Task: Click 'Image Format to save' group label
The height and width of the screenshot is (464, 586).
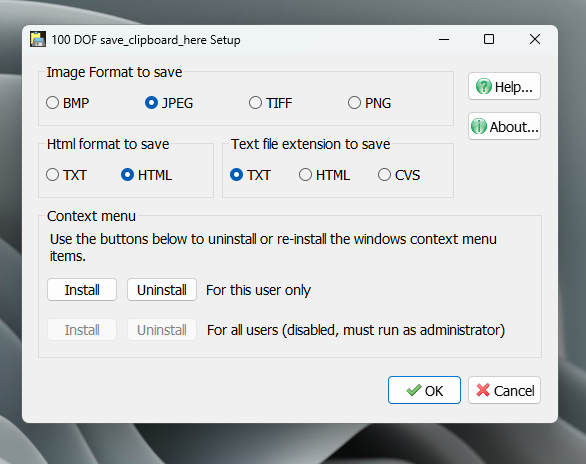Action: coord(114,72)
